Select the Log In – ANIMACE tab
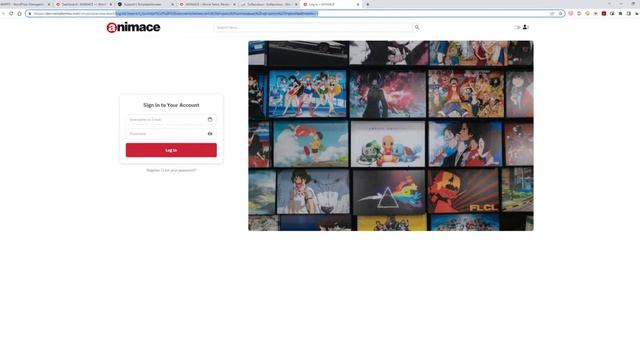 coord(331,4)
